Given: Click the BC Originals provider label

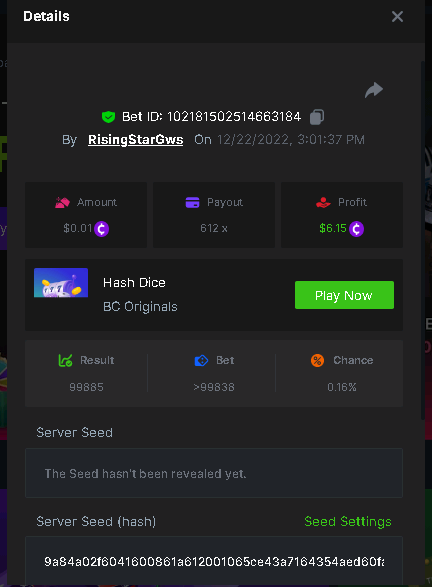Looking at the screenshot, I should click(x=140, y=307).
